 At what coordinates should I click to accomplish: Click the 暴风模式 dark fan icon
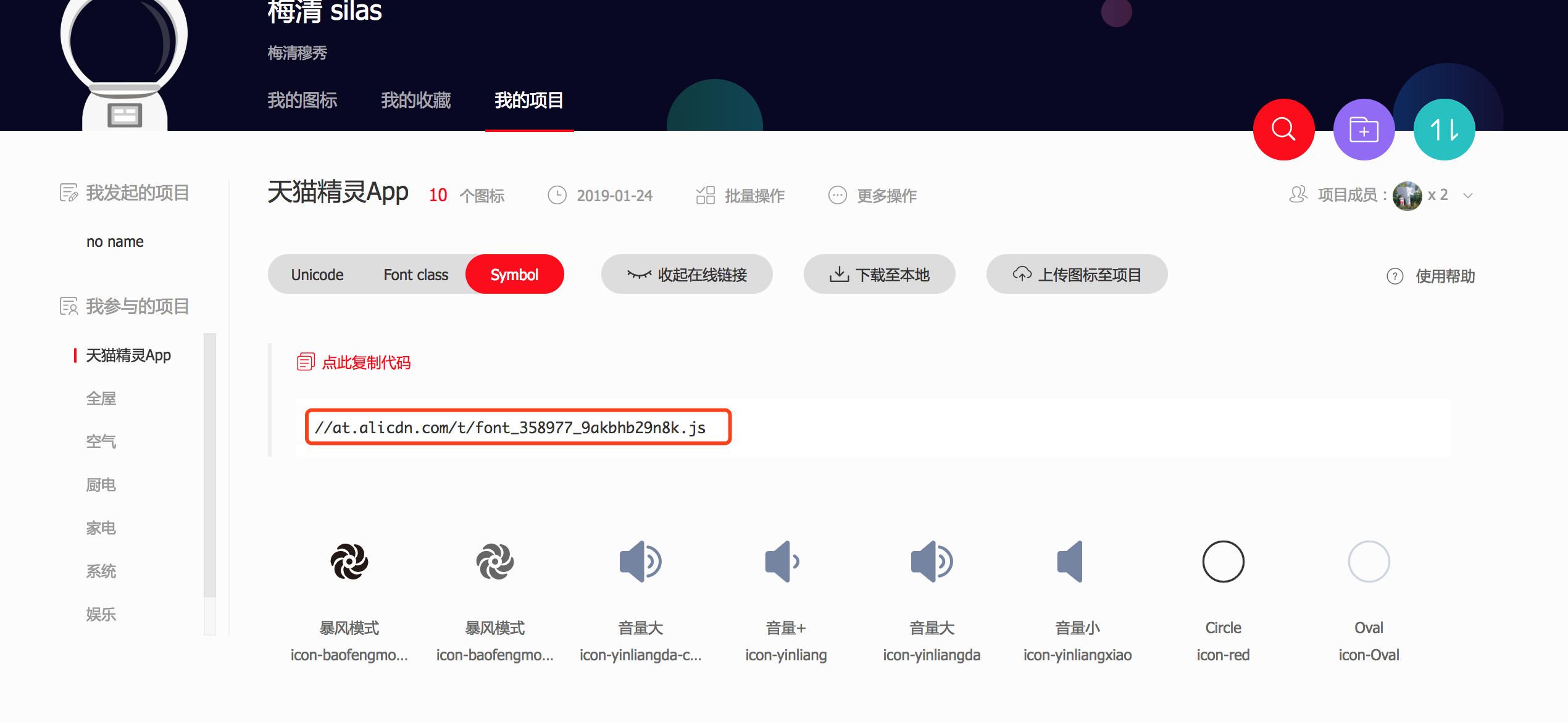pos(349,562)
